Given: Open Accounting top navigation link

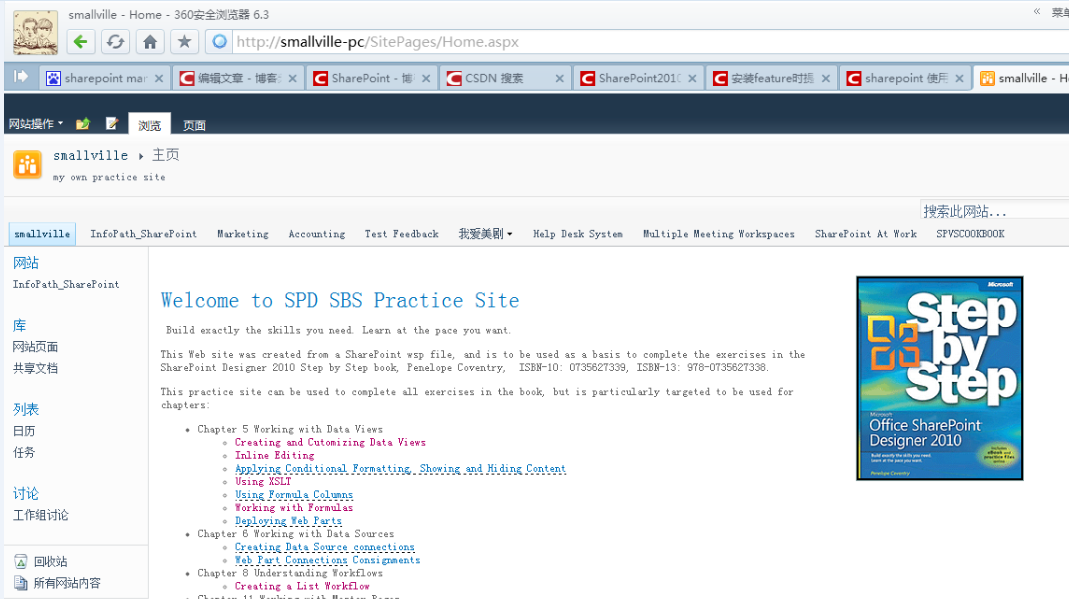Looking at the screenshot, I should pos(317,234).
